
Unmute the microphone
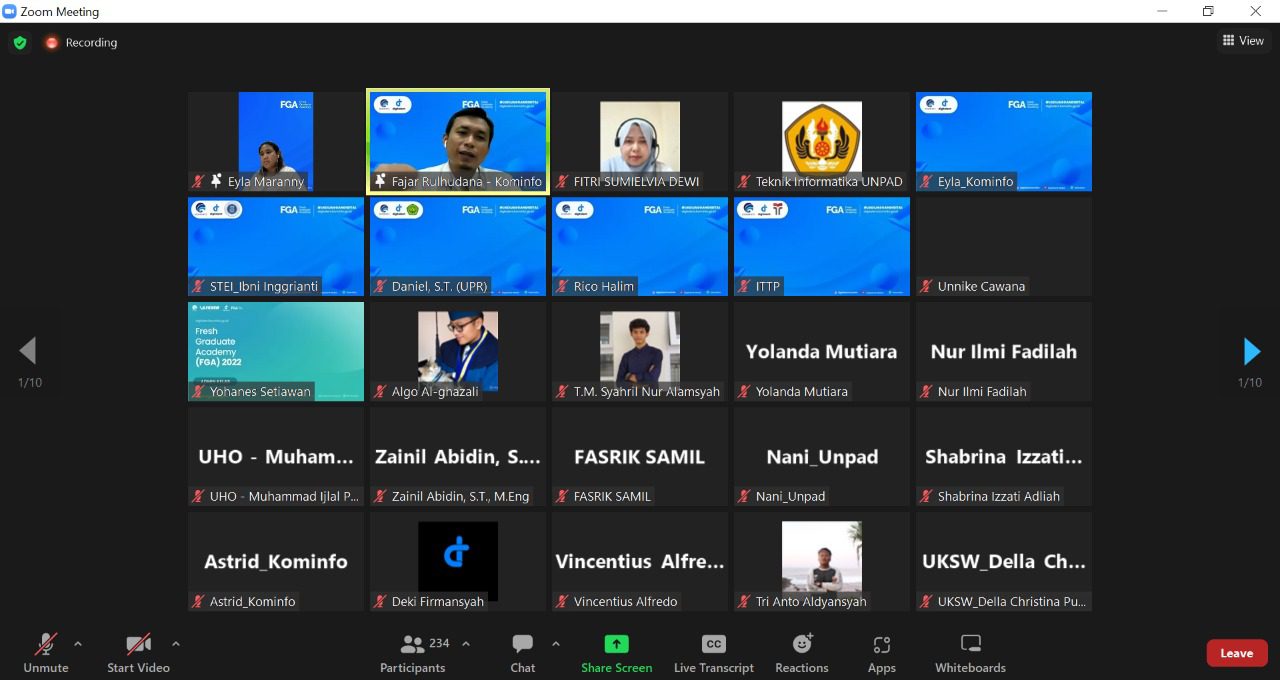click(x=46, y=654)
